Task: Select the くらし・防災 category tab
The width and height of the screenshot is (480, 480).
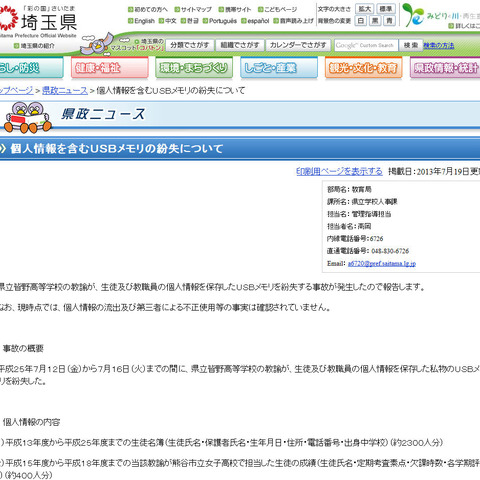Action: pos(31,68)
